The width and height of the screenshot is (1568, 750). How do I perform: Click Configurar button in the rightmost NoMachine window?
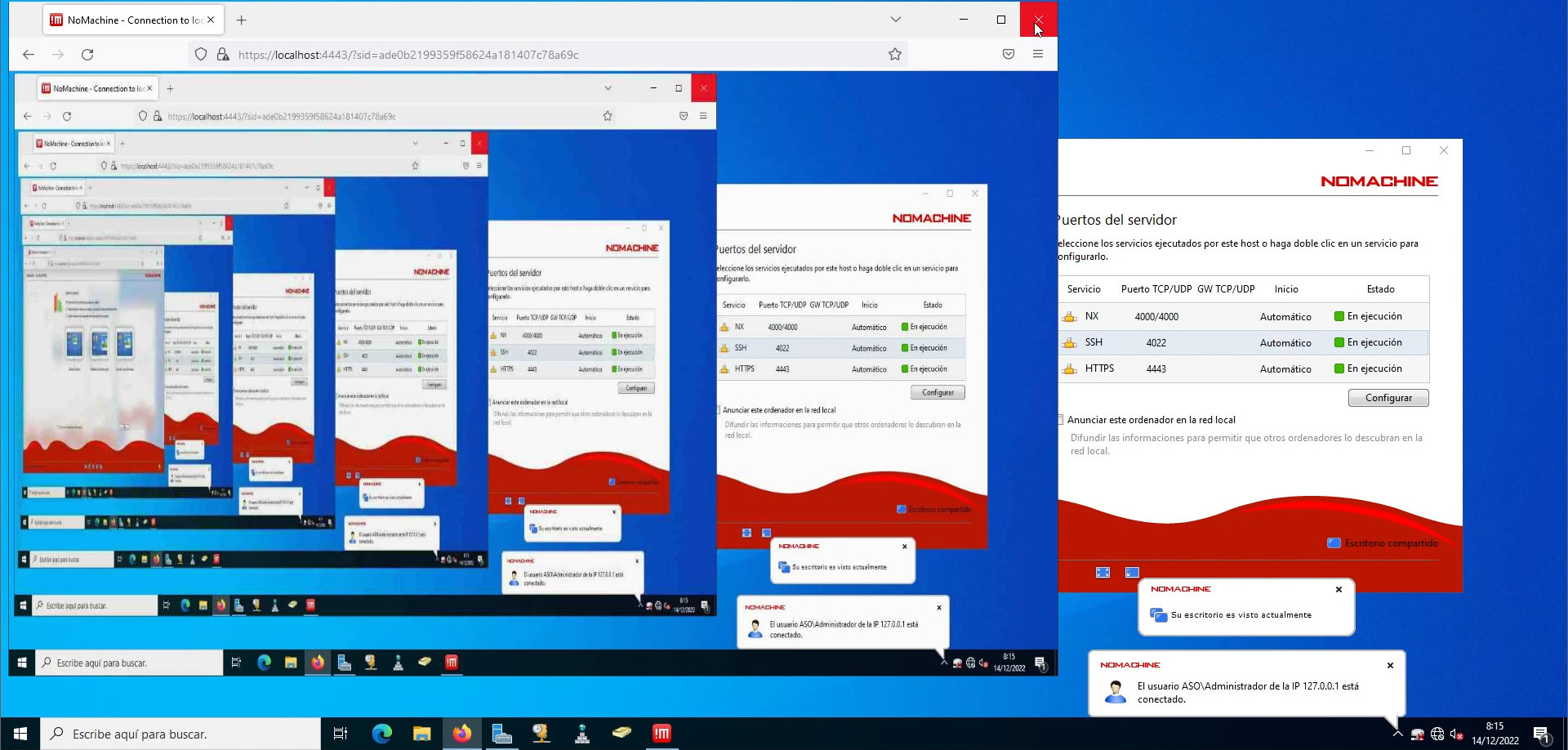tap(1388, 398)
